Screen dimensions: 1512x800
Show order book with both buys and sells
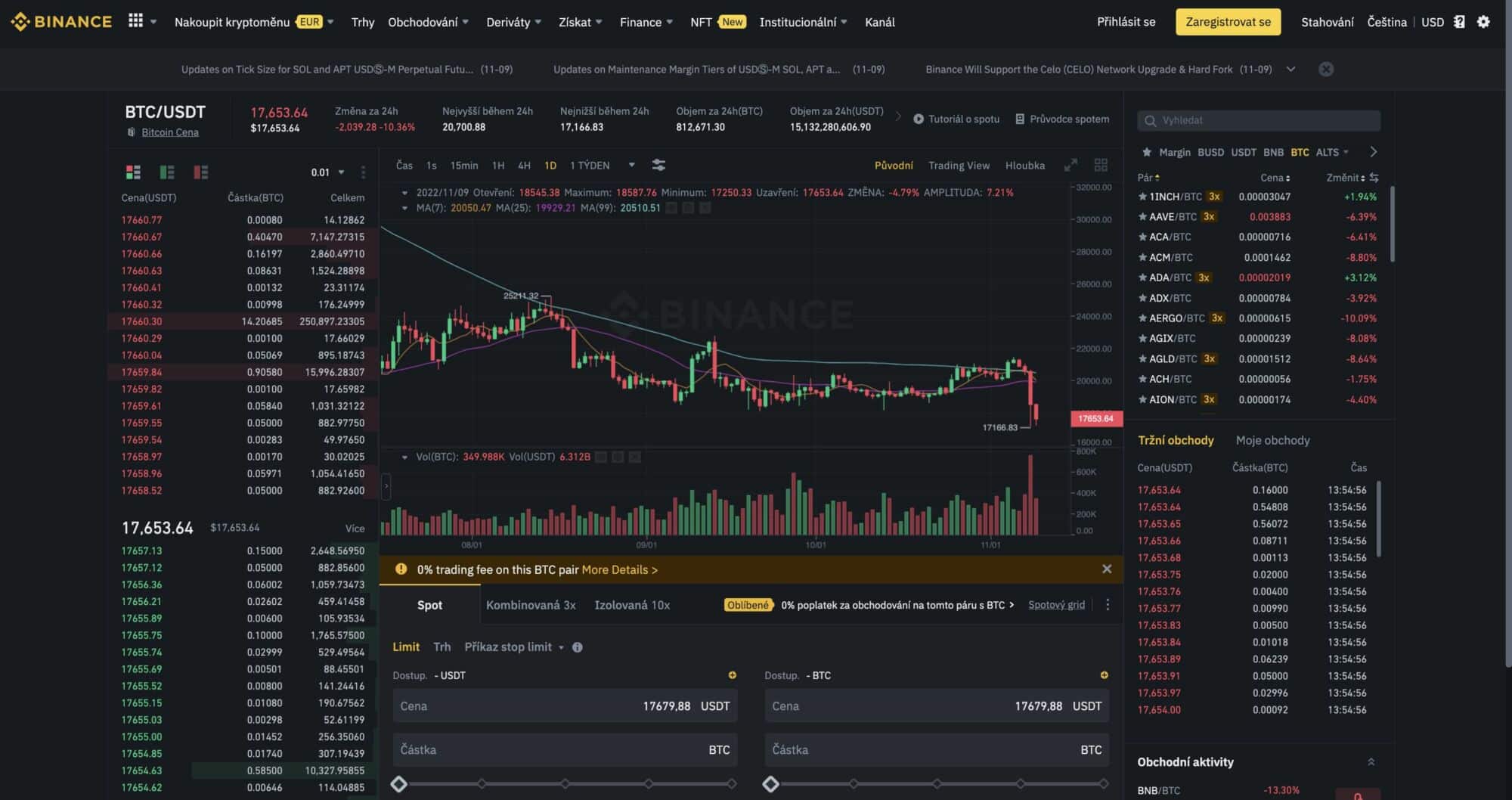point(133,172)
